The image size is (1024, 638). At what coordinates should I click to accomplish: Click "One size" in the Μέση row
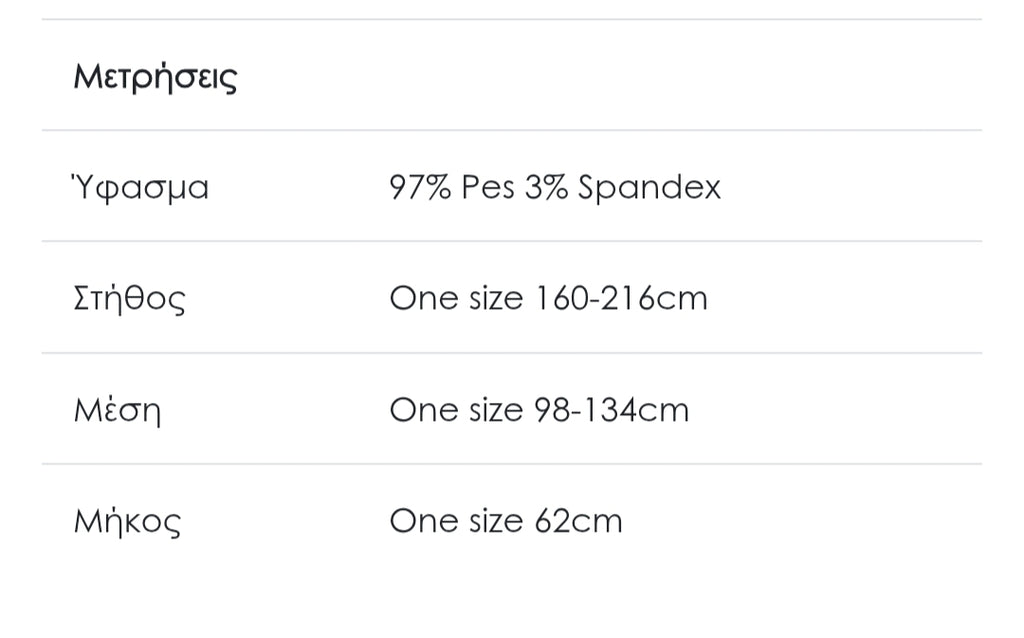(x=456, y=411)
